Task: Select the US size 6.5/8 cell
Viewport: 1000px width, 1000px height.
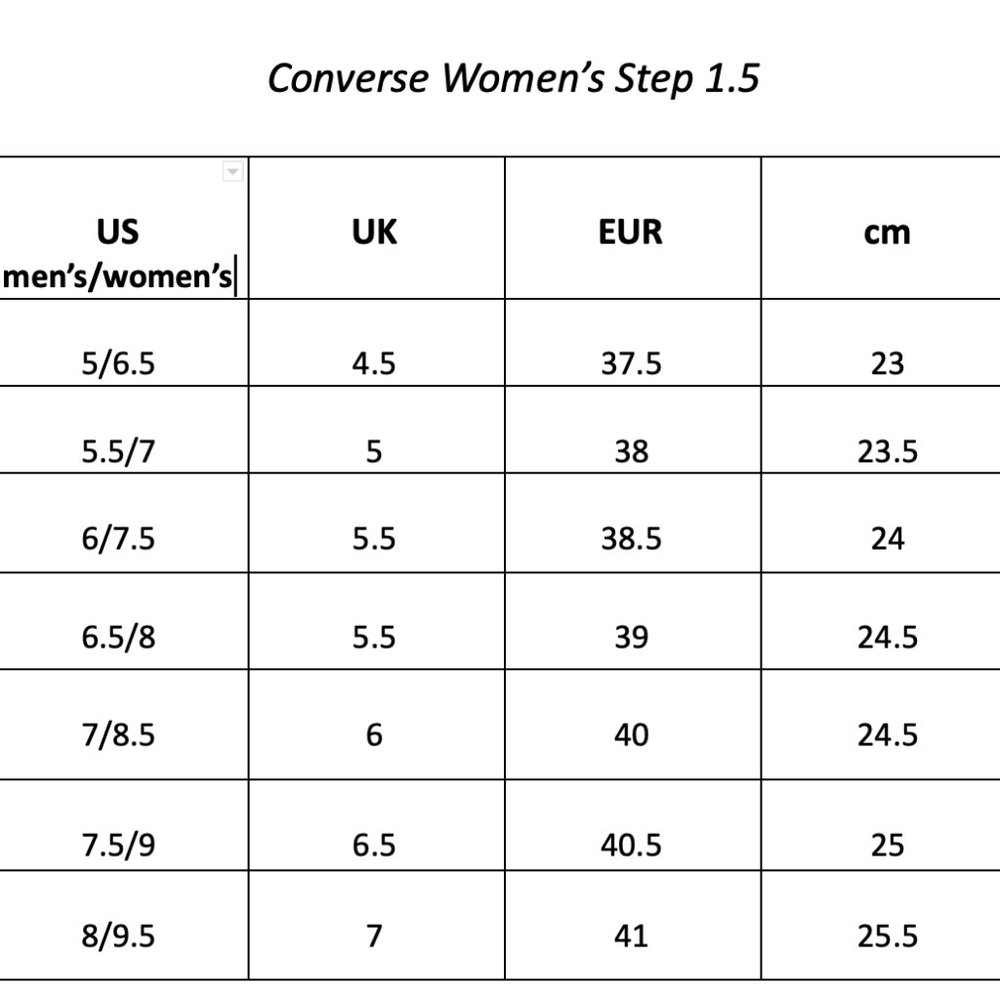Action: coord(119,637)
